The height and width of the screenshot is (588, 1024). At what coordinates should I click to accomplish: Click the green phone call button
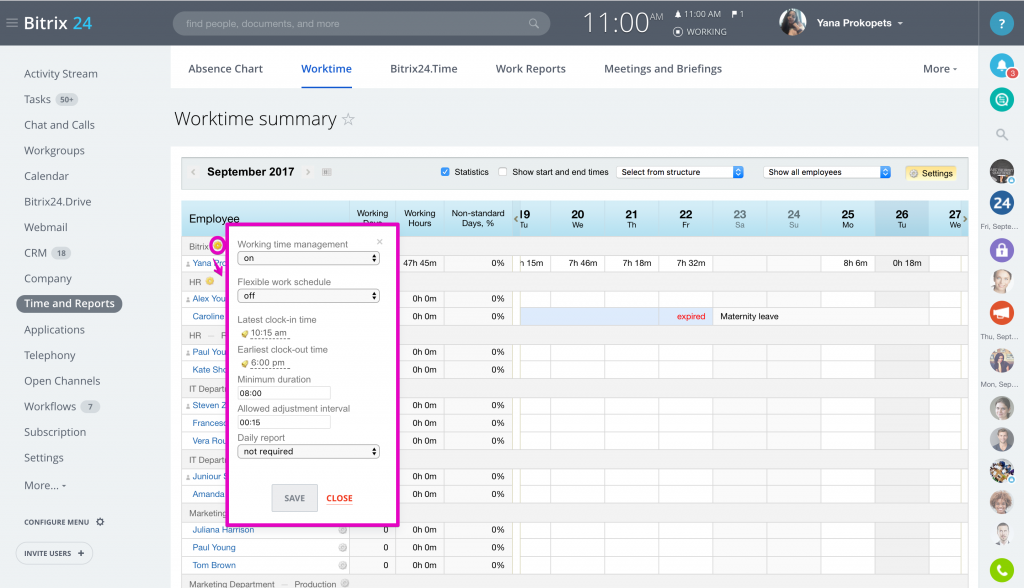tap(1002, 570)
